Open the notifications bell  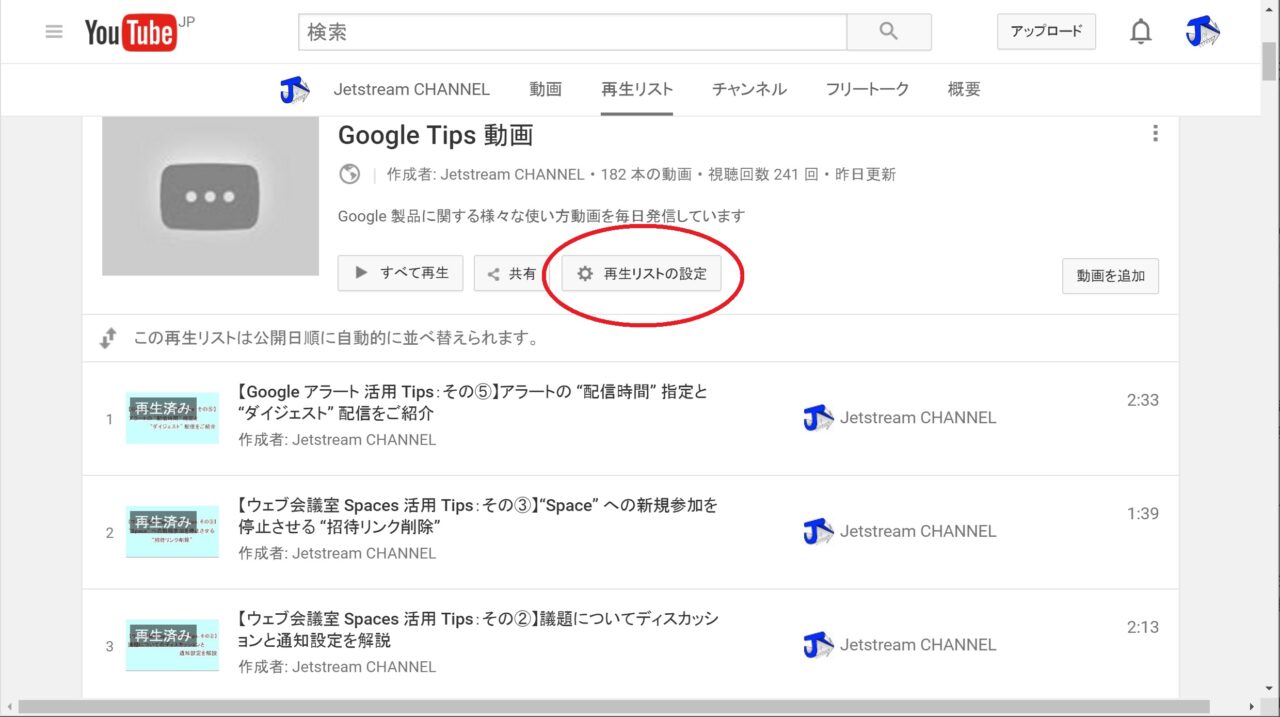click(1140, 32)
